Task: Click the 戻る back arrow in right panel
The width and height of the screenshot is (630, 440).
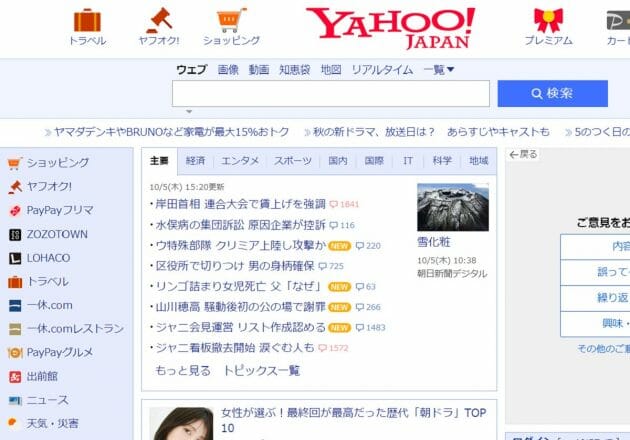Action: [x=523, y=155]
